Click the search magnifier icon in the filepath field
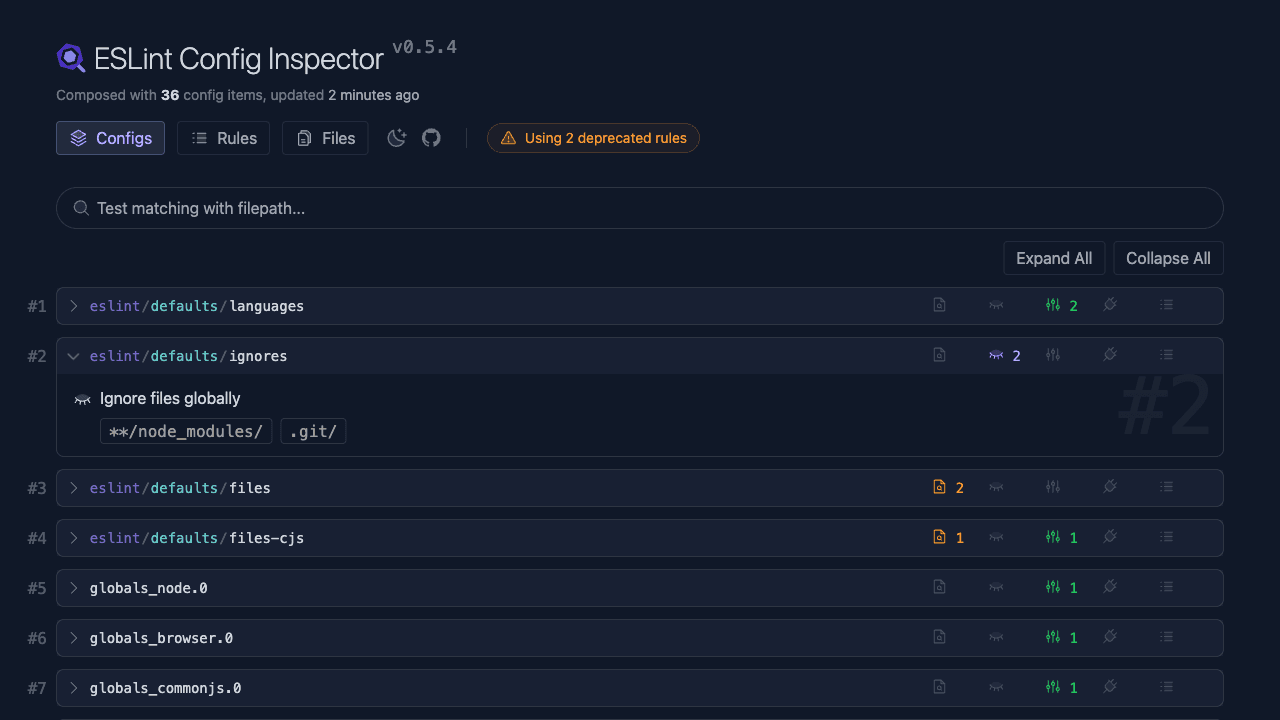1280x720 pixels. pyautogui.click(x=80, y=207)
